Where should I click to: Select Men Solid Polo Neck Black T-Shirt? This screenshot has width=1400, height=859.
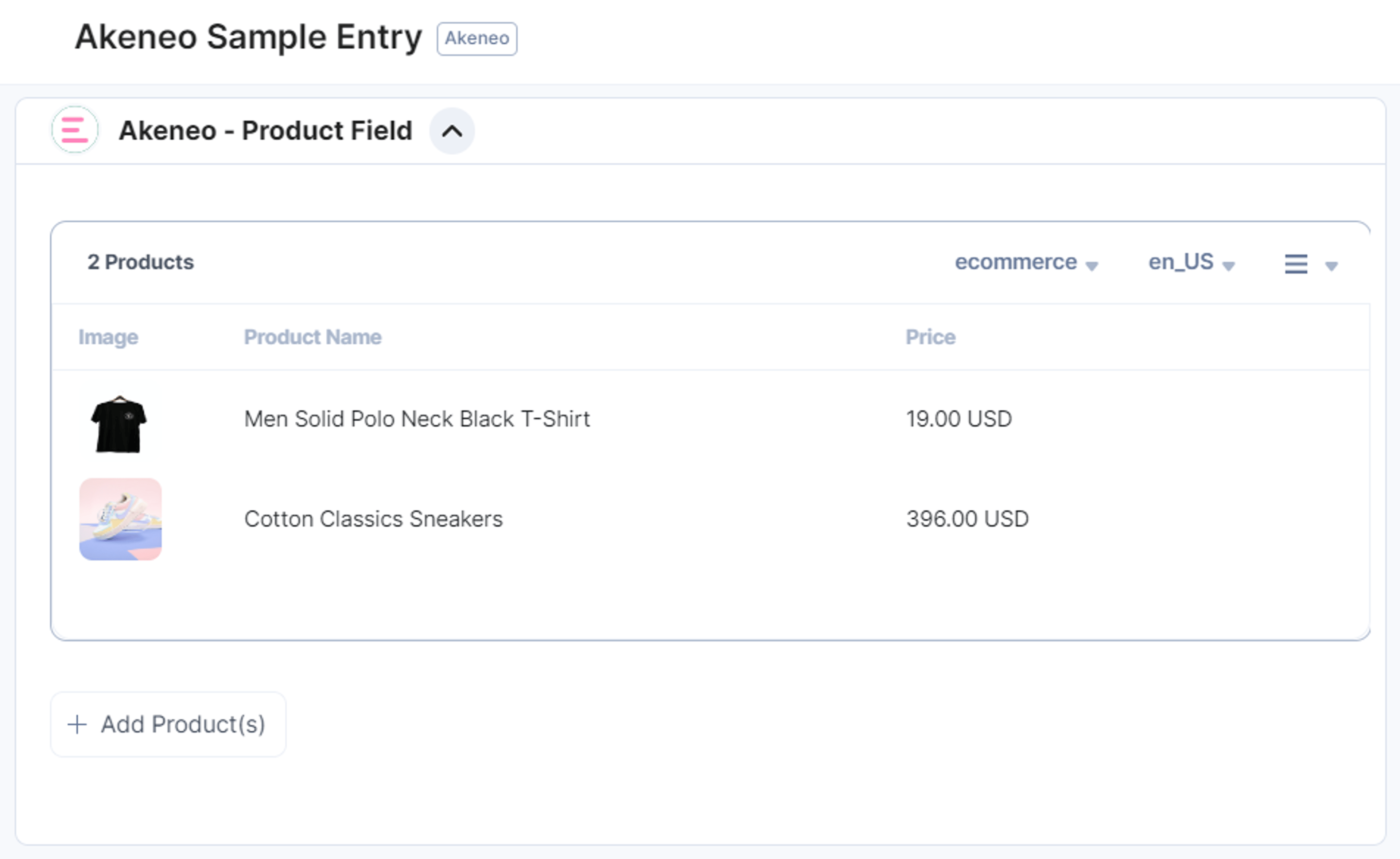[417, 419]
